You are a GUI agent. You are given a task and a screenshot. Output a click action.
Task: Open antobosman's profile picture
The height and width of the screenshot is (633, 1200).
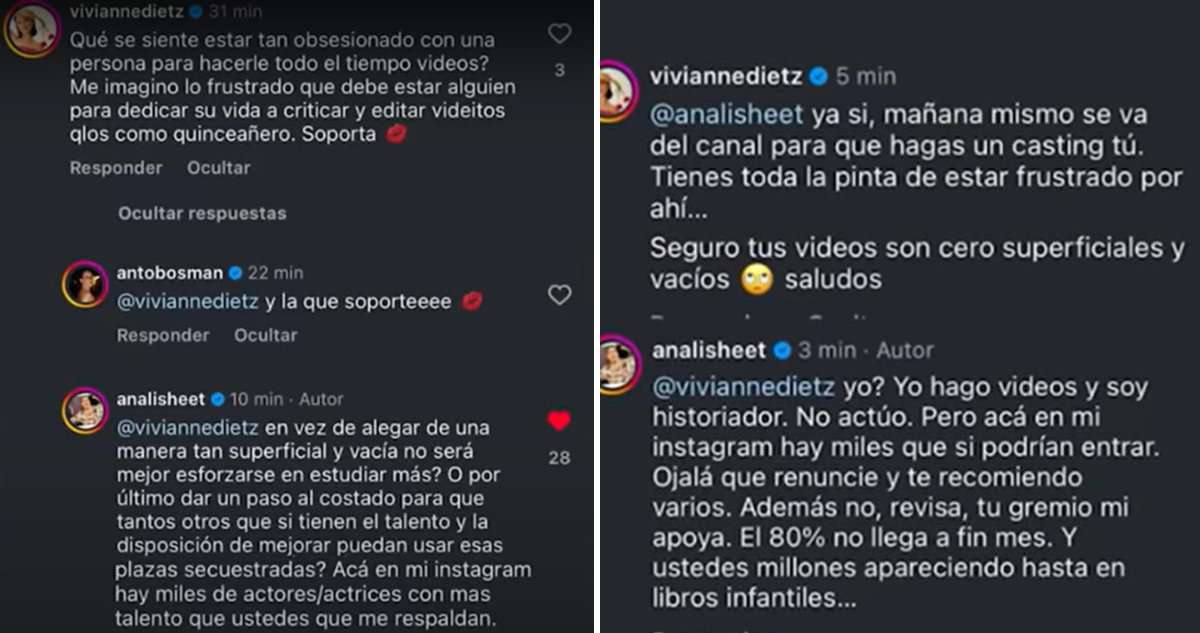pos(85,285)
